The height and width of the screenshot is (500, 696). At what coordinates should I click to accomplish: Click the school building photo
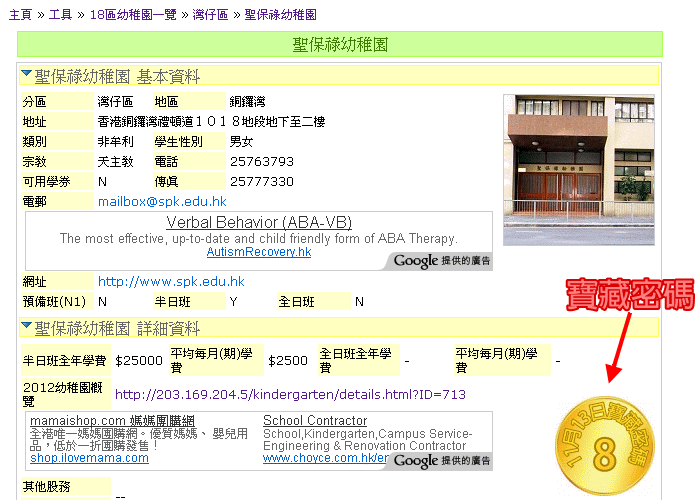point(579,170)
